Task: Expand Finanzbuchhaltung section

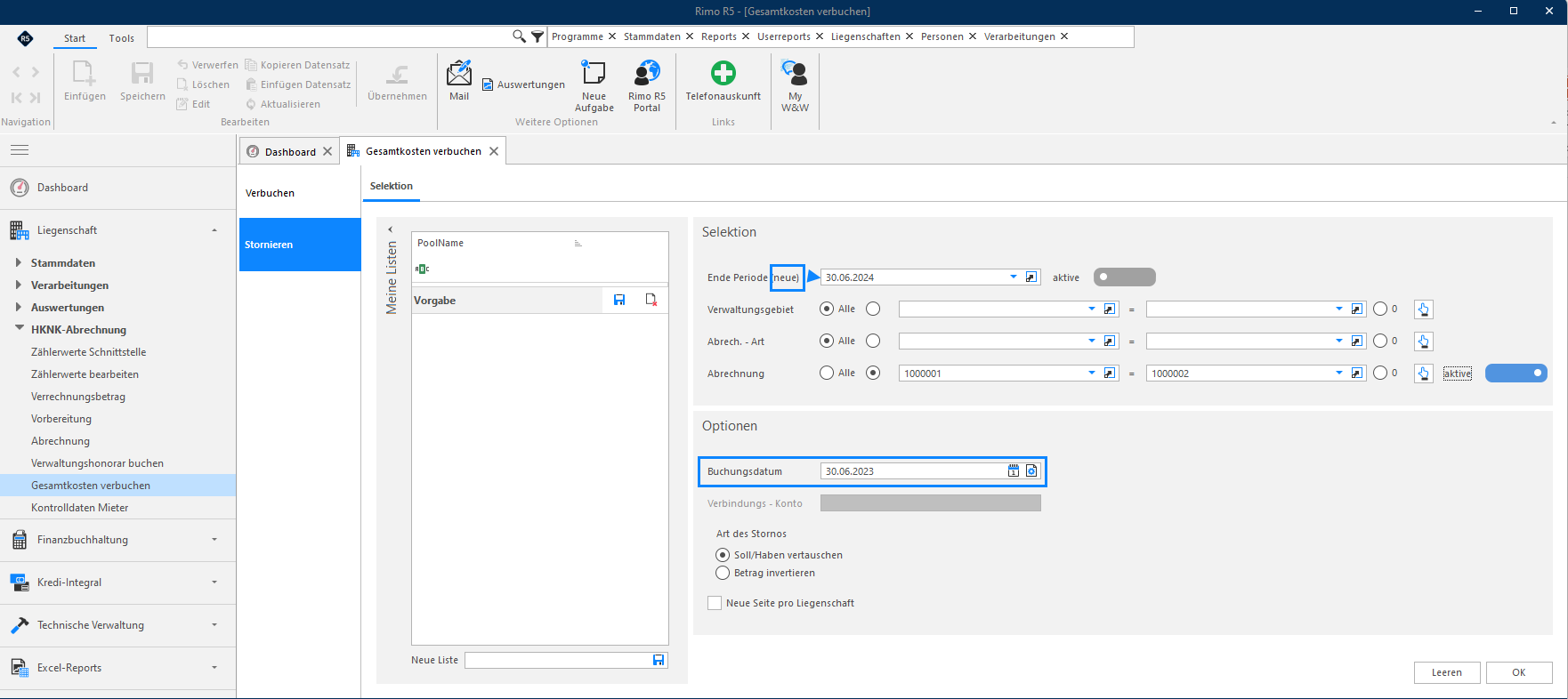Action: 214,540
